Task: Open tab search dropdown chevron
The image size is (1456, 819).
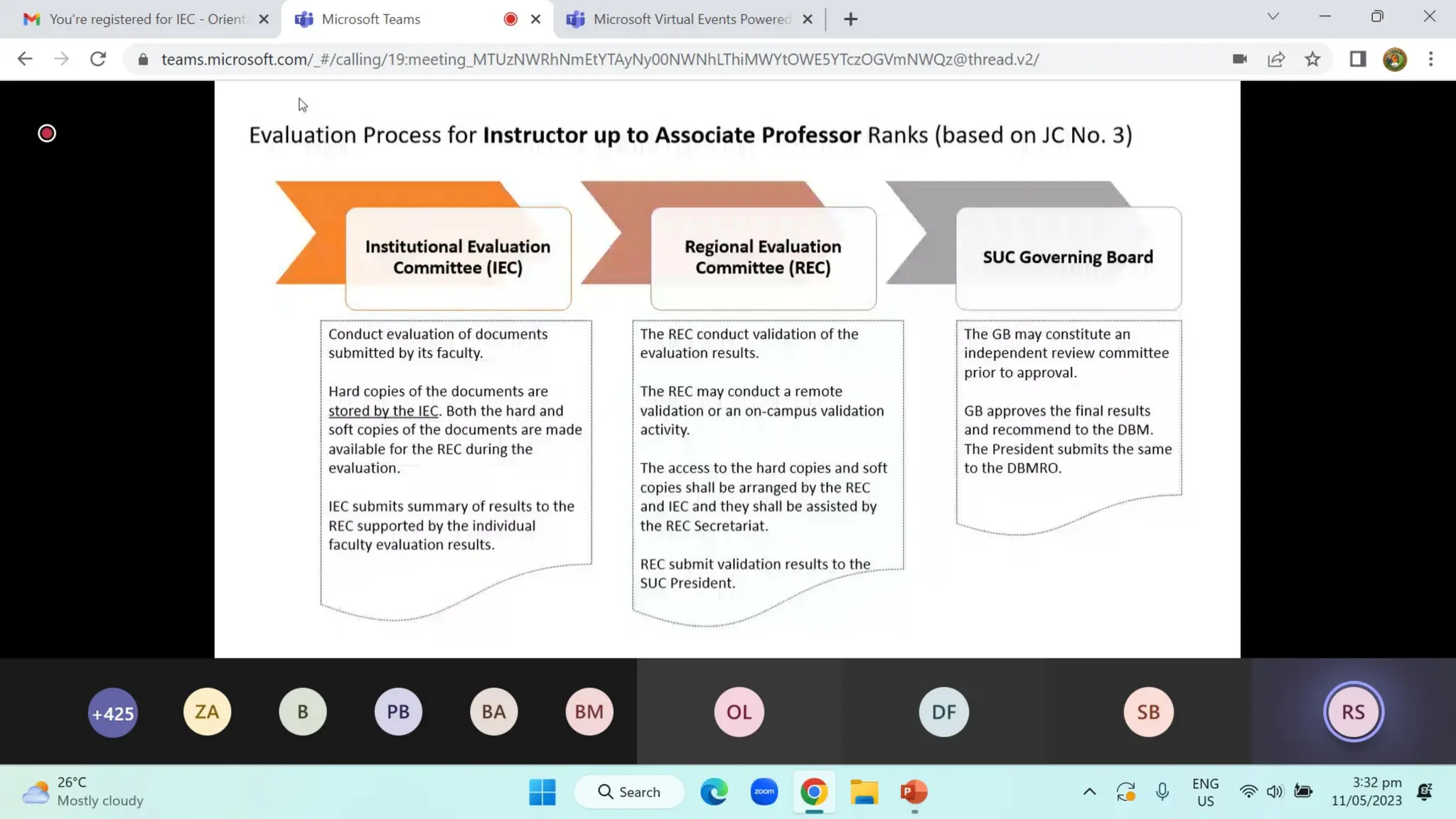Action: tap(1273, 16)
